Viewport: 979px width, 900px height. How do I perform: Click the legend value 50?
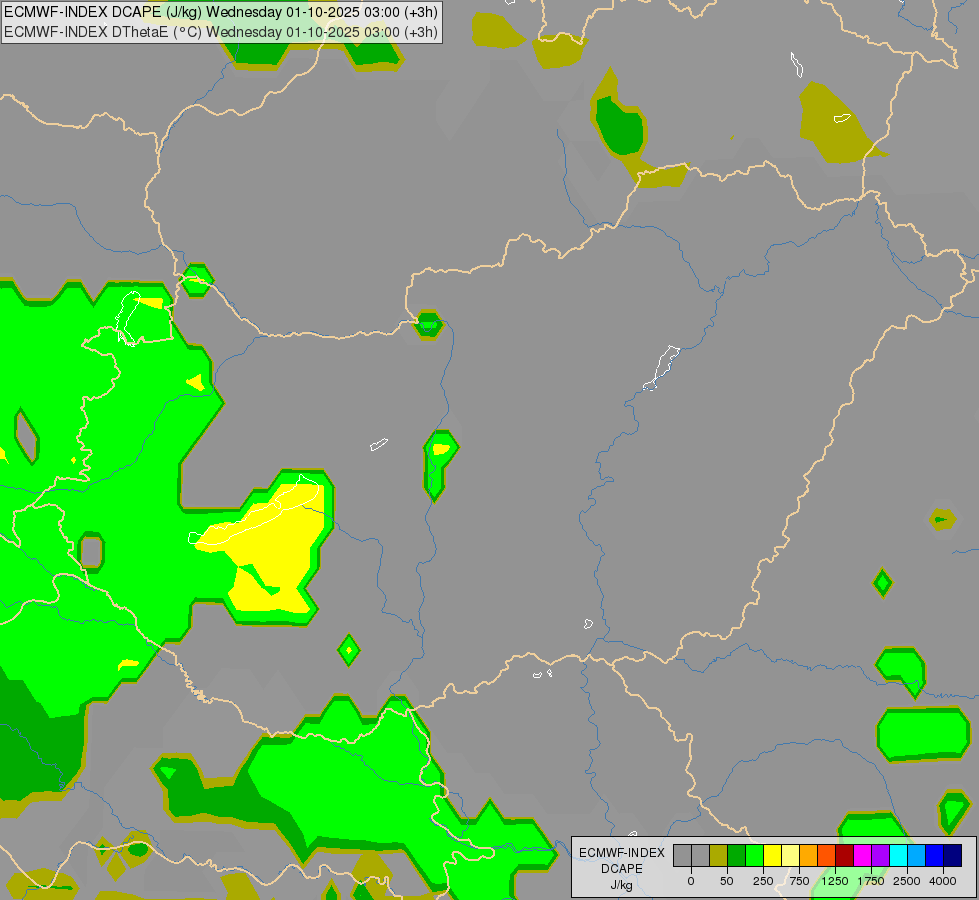pos(727,881)
